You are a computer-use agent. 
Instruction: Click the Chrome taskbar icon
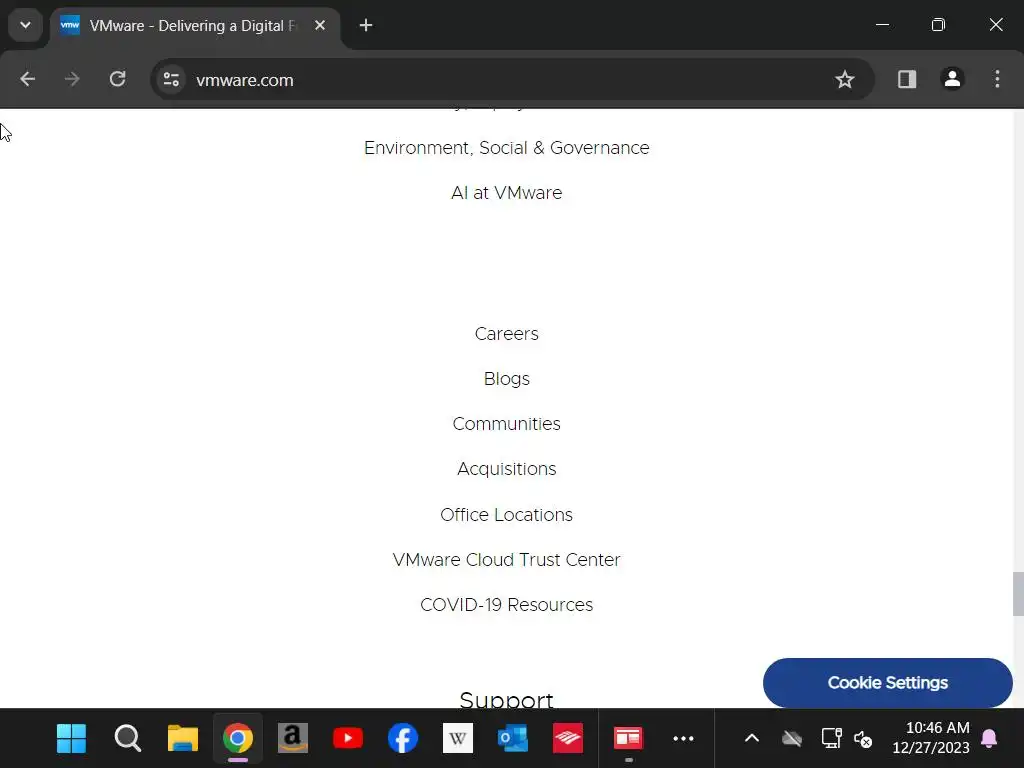pyautogui.click(x=238, y=739)
